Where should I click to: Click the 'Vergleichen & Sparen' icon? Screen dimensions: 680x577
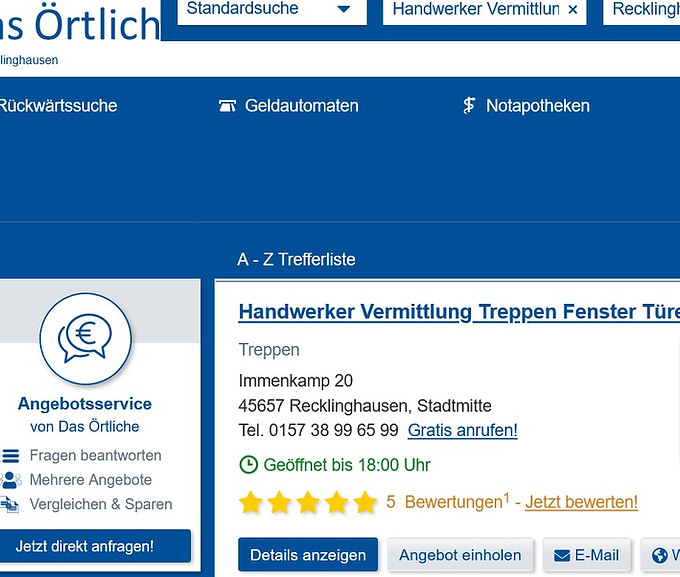9,505
